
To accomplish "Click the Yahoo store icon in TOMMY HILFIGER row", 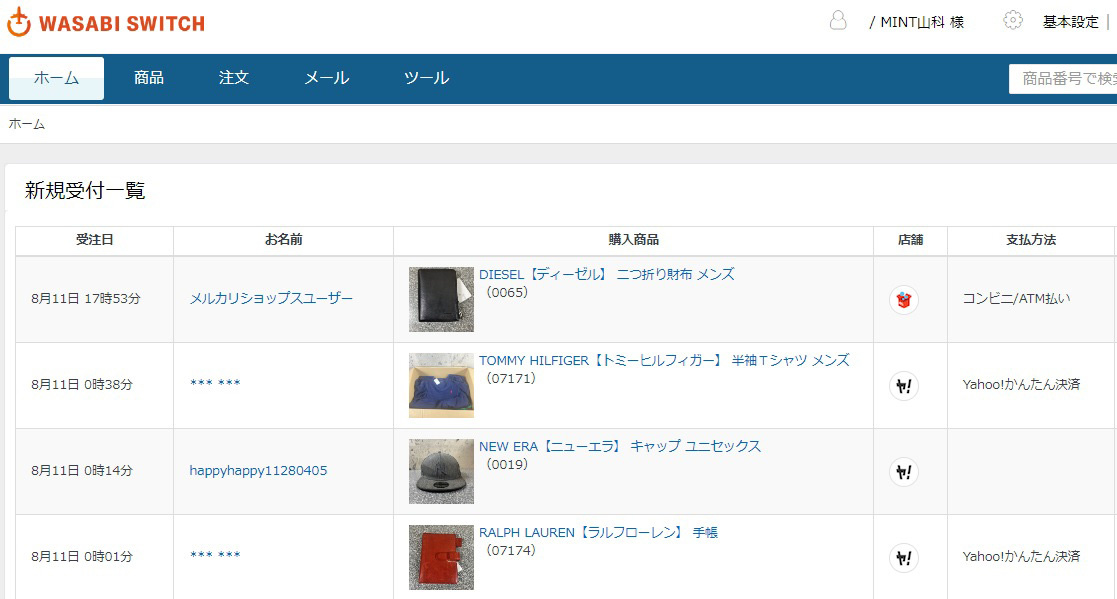I will (904, 386).
